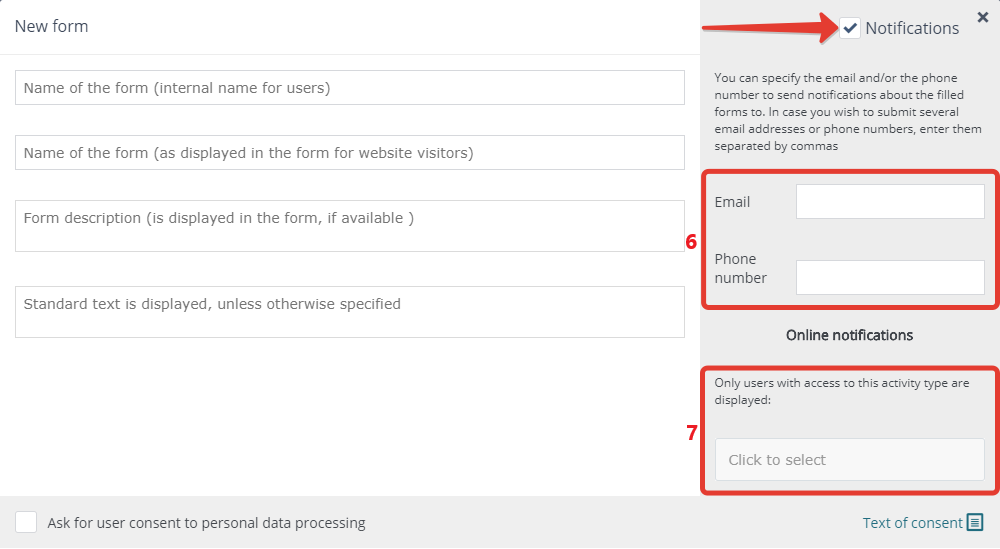Enable the user consent checkbox
This screenshot has width=1000, height=549.
[x=26, y=522]
